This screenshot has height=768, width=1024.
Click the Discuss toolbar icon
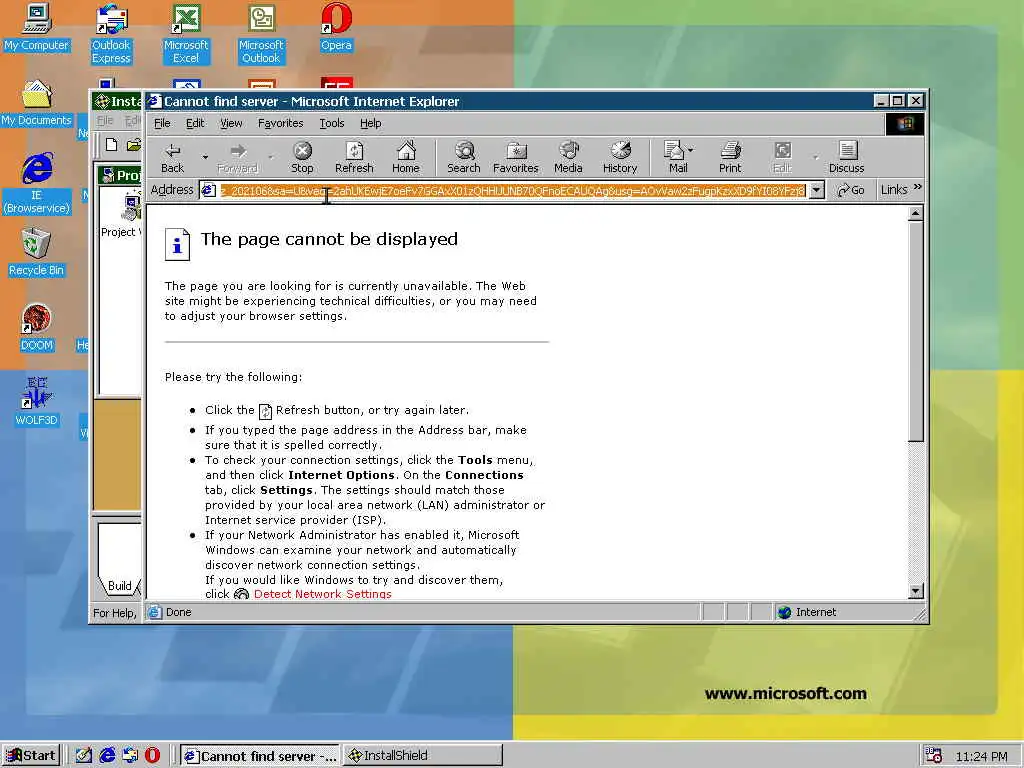tap(846, 158)
